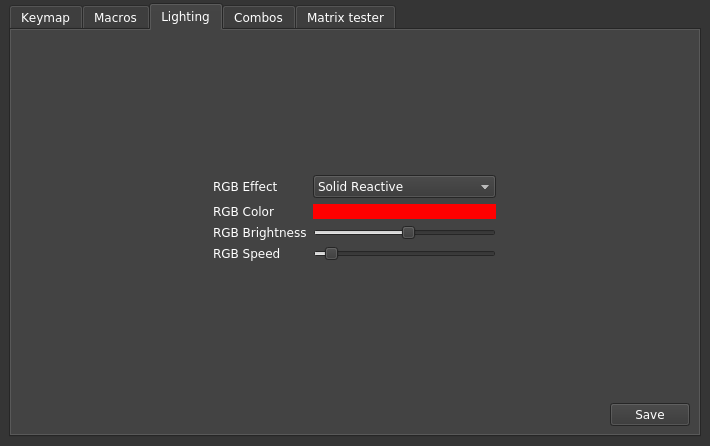Open the Matrix tester tab
710x446 pixels.
345,18
